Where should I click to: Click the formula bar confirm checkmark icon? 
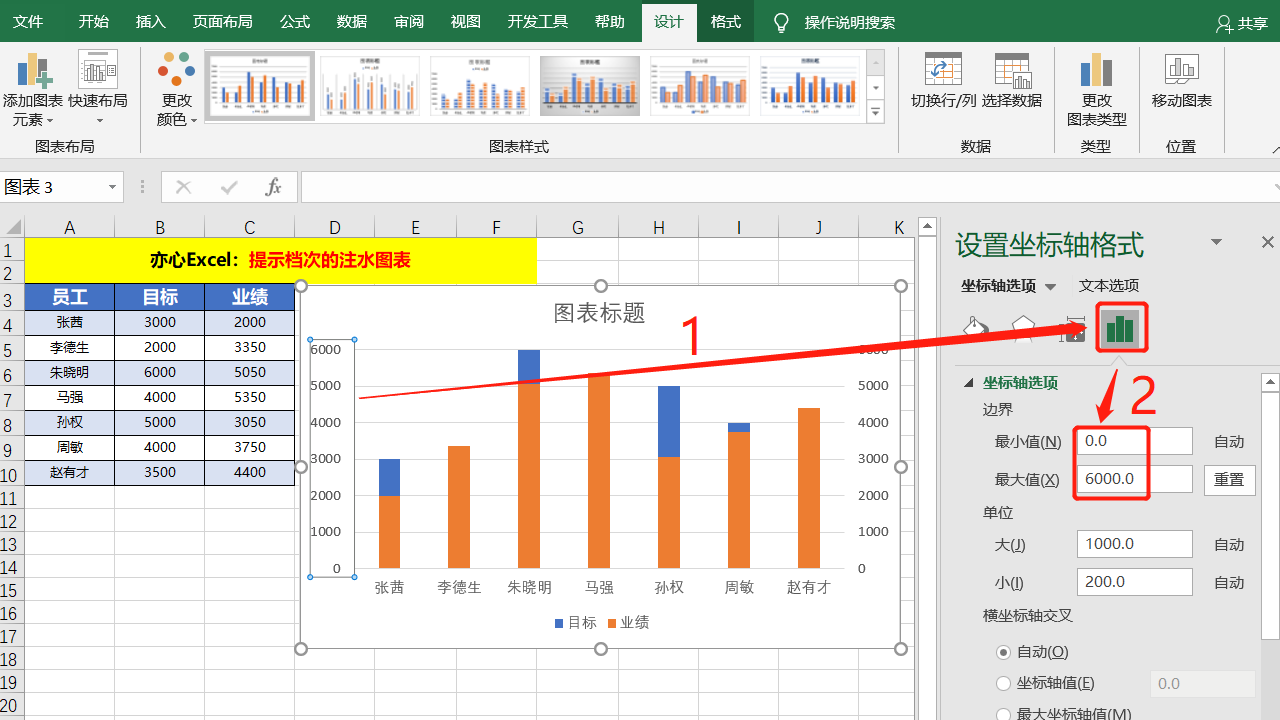click(229, 187)
